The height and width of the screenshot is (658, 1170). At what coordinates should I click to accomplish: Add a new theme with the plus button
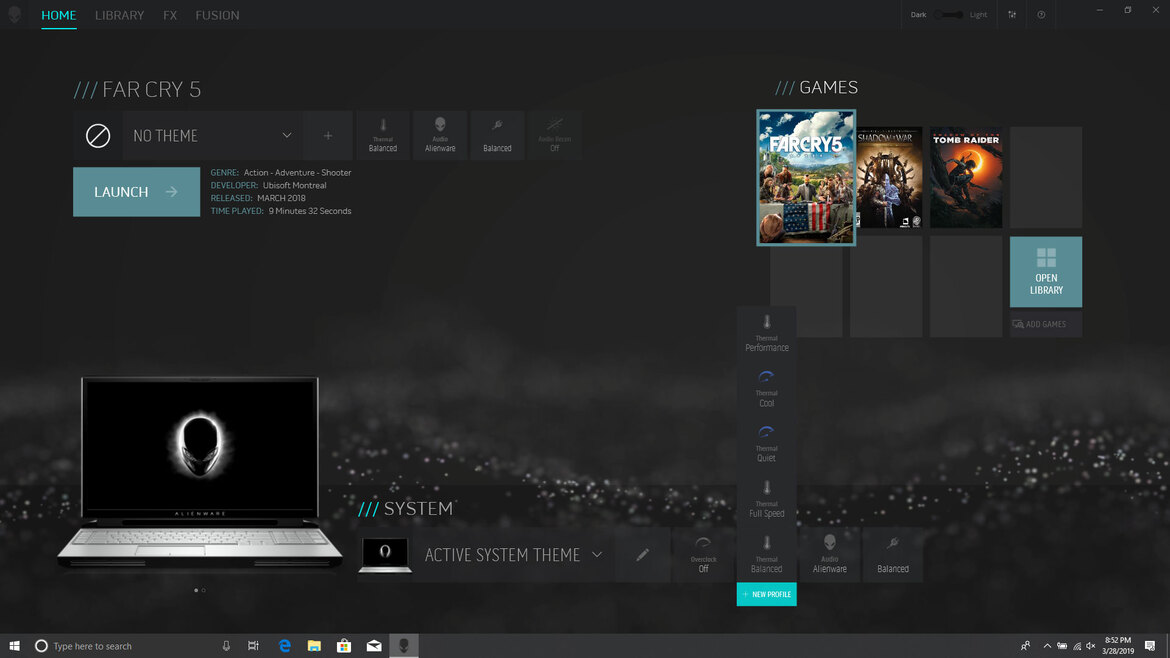tap(328, 136)
